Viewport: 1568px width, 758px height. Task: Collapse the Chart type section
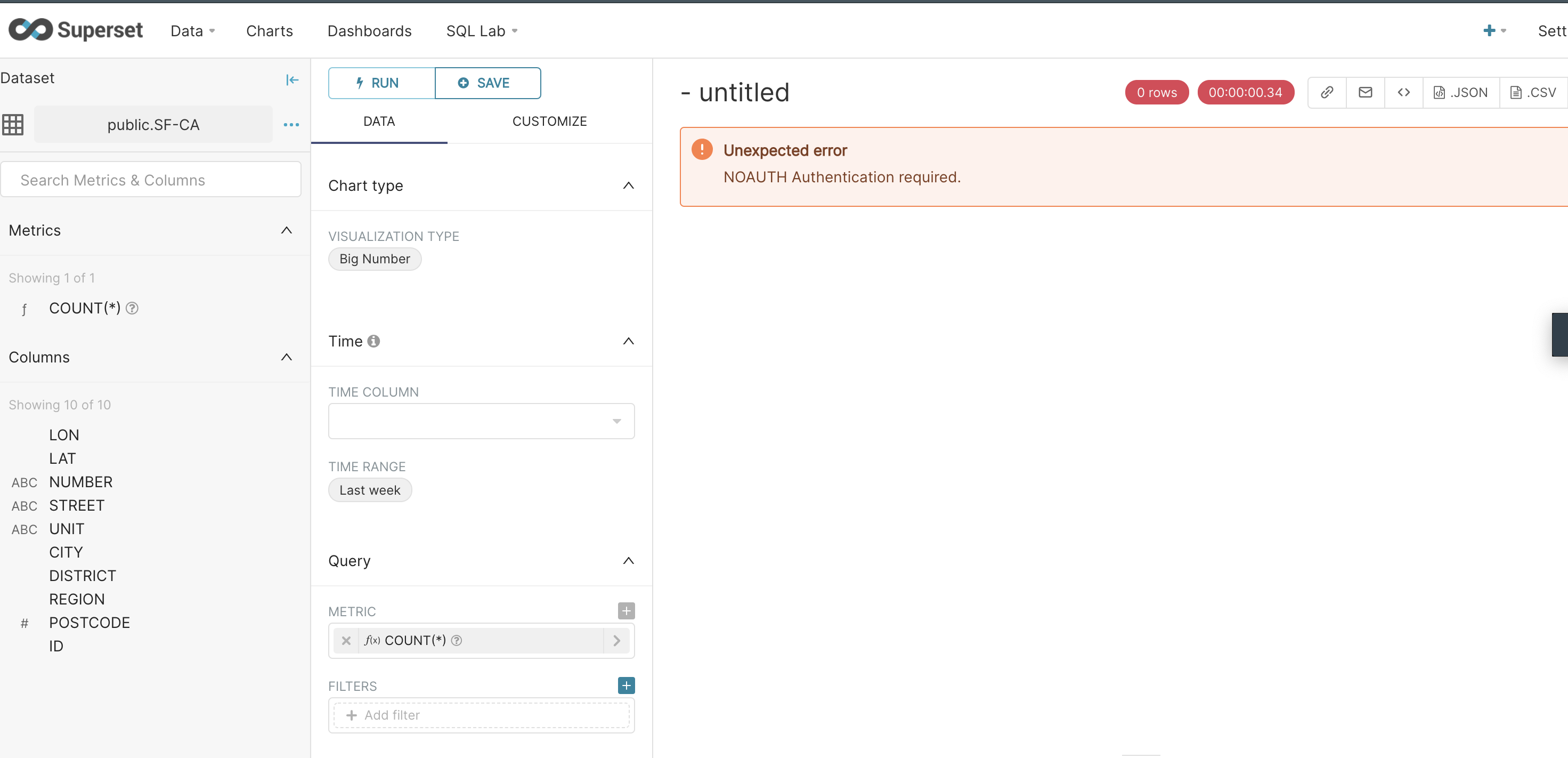[628, 186]
